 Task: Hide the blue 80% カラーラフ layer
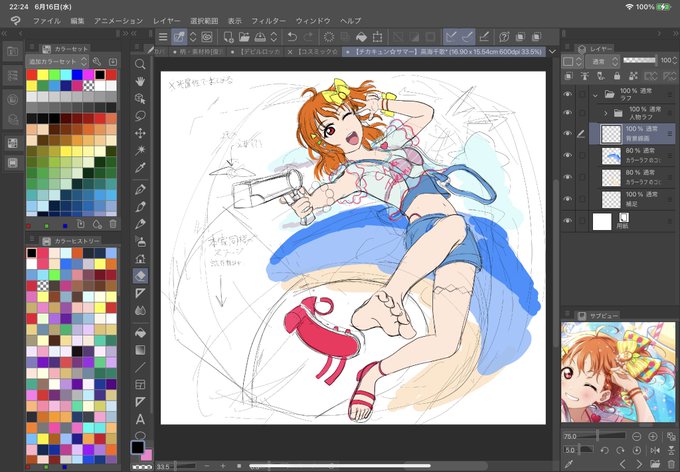(568, 155)
